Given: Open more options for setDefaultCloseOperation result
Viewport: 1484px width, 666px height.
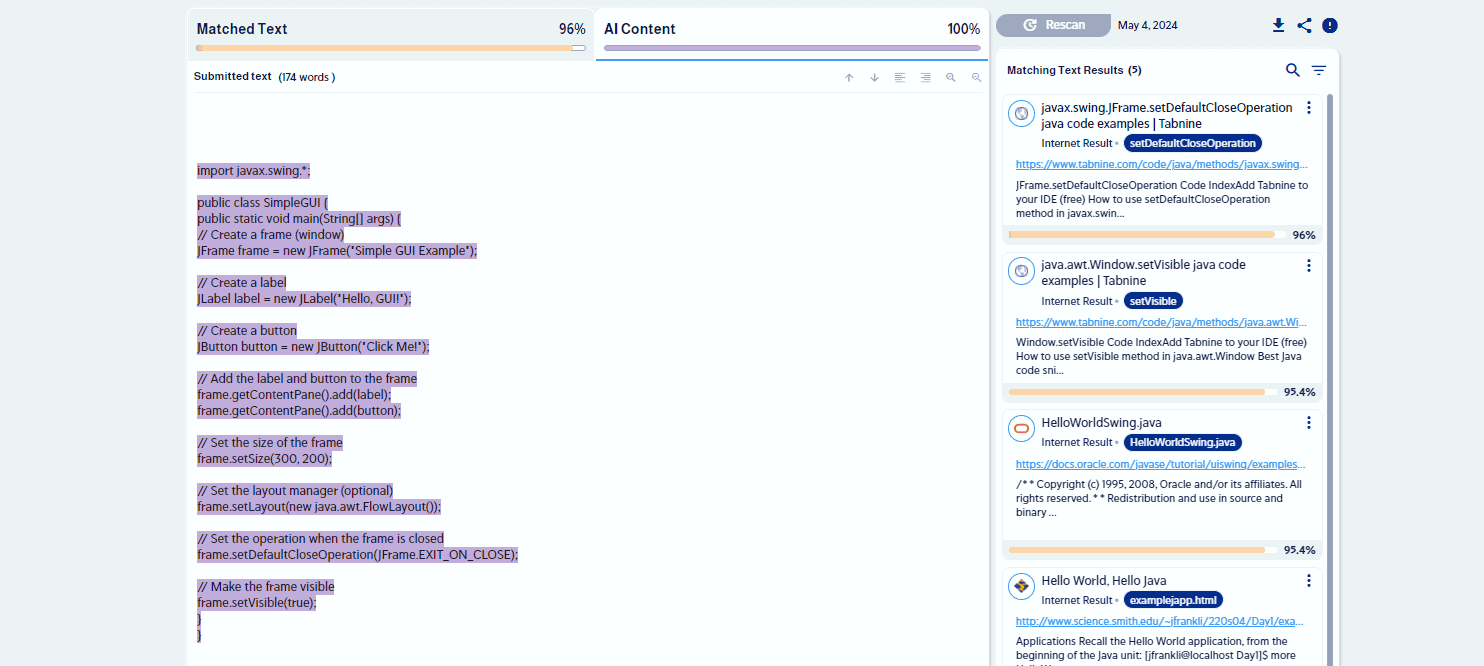Looking at the screenshot, I should coord(1308,108).
